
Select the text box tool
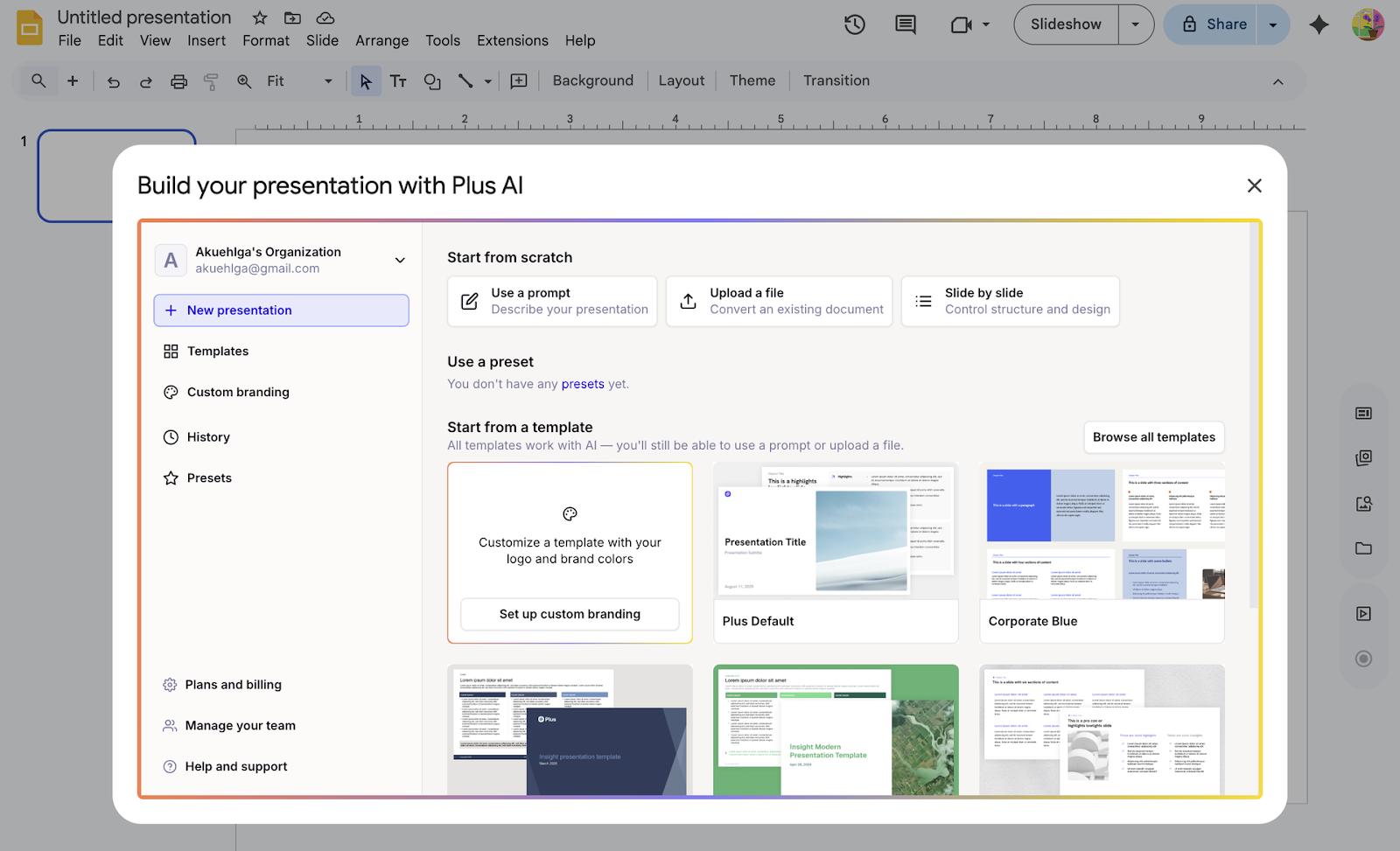398,81
